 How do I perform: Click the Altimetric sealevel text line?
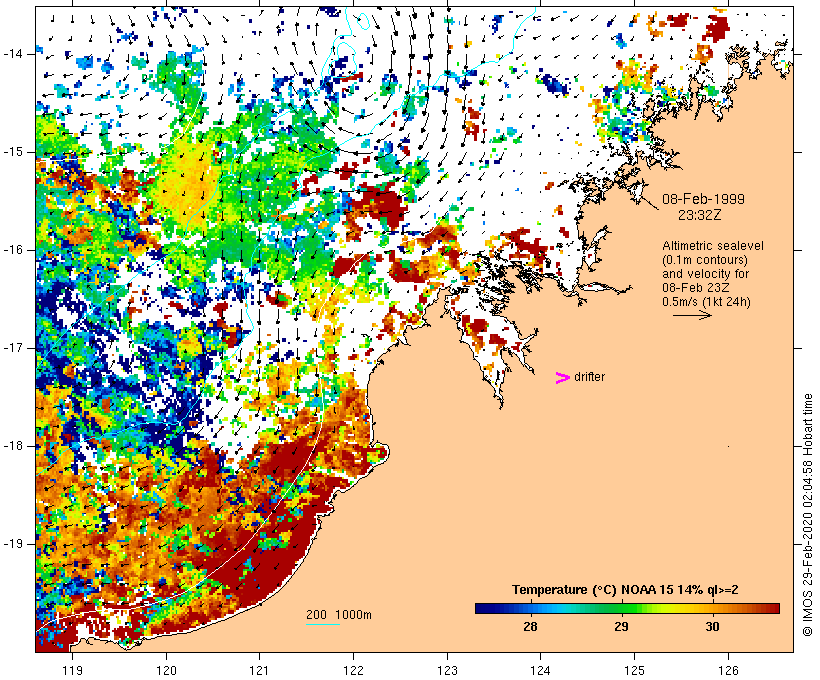point(713,246)
